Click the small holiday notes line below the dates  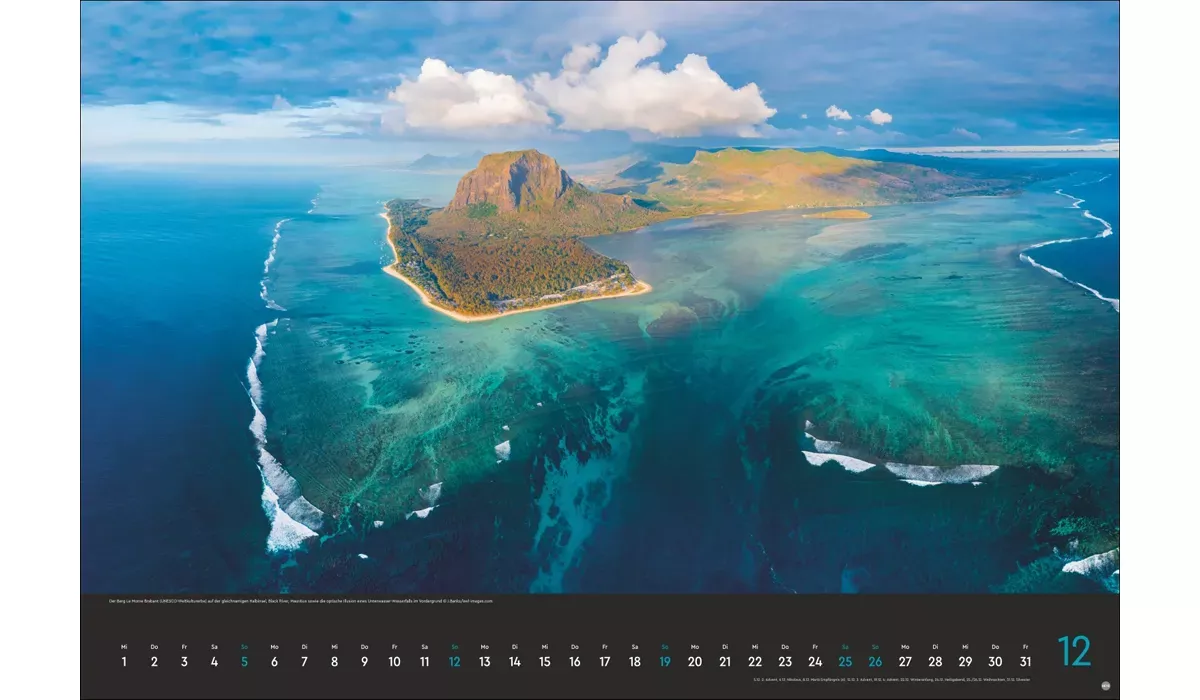(x=892, y=679)
